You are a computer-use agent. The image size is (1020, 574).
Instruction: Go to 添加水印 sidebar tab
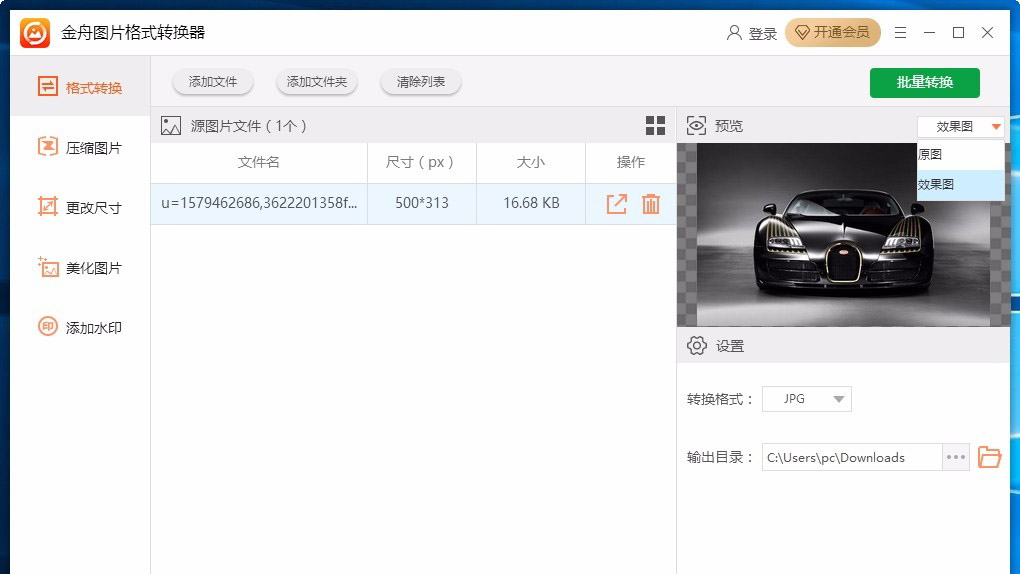(80, 327)
